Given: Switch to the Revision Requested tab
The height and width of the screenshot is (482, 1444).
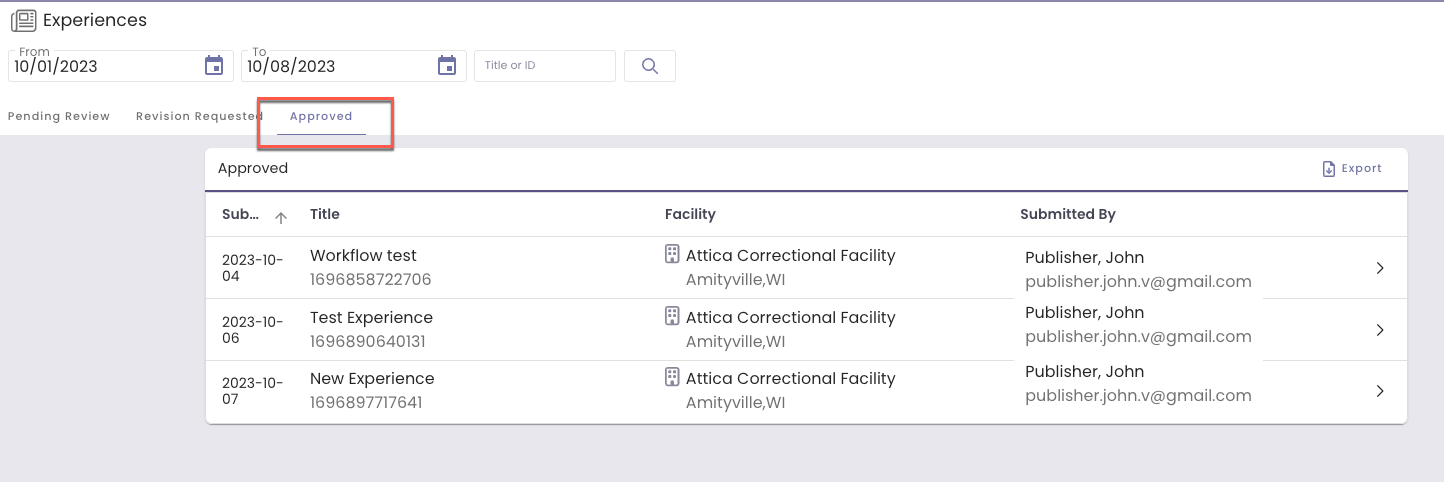Looking at the screenshot, I should [x=198, y=116].
